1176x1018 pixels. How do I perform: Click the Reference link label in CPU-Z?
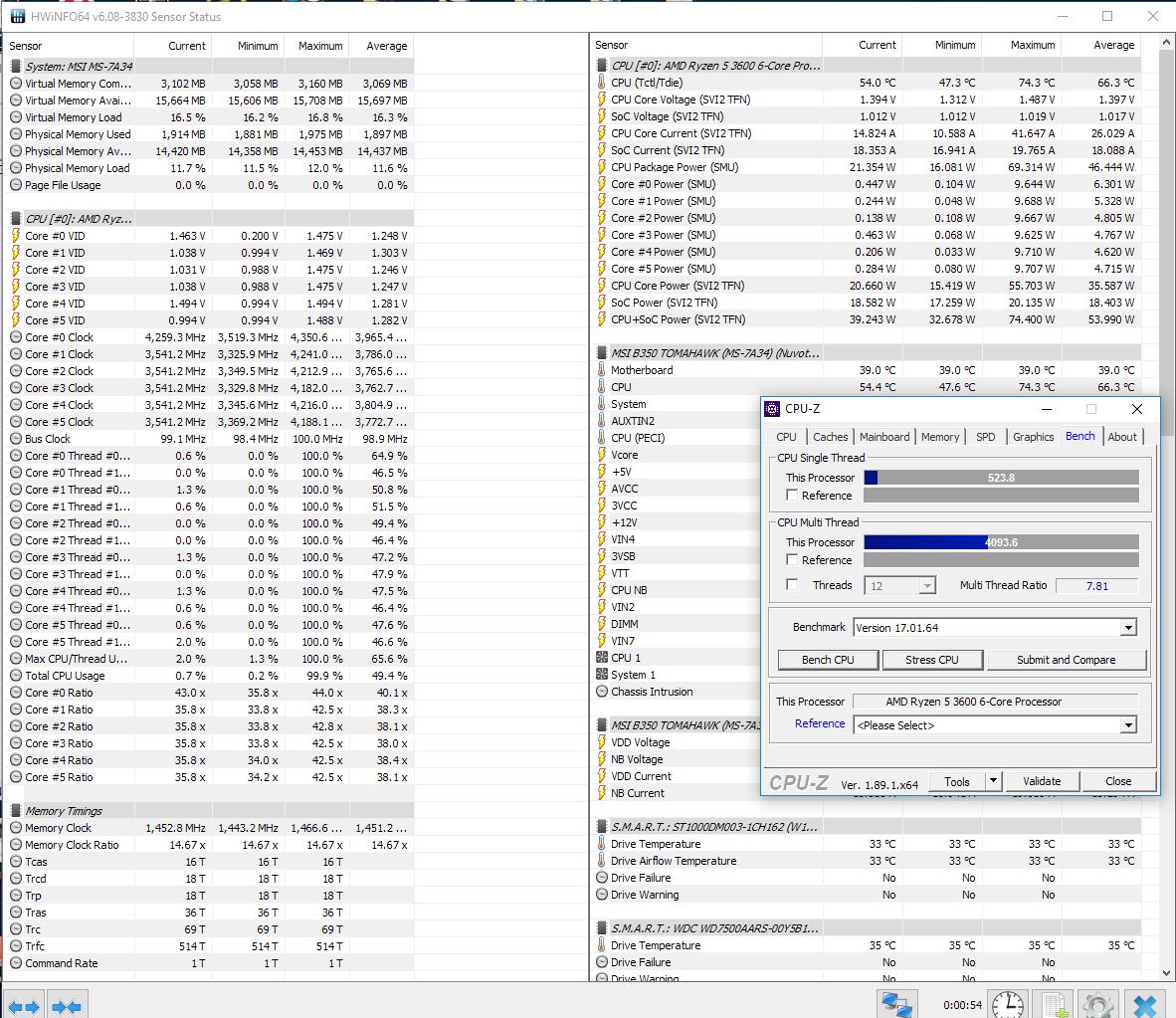click(820, 723)
